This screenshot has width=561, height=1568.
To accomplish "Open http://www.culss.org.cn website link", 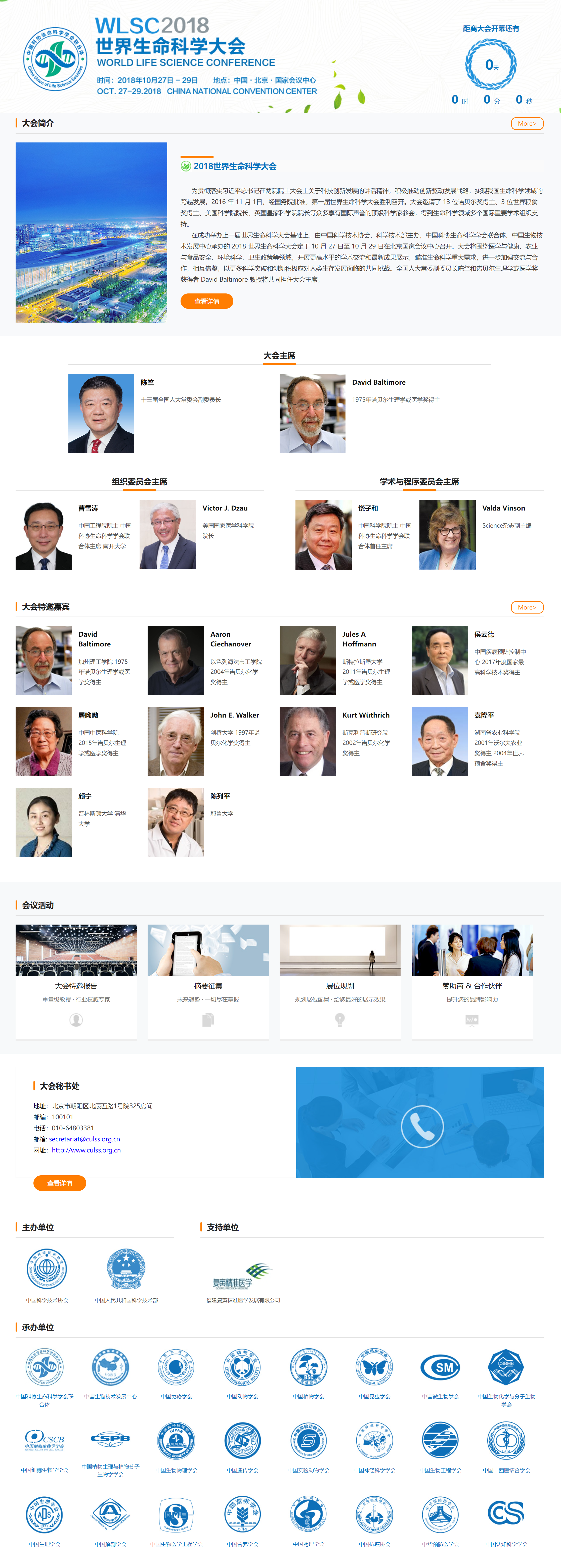I will pyautogui.click(x=86, y=1150).
